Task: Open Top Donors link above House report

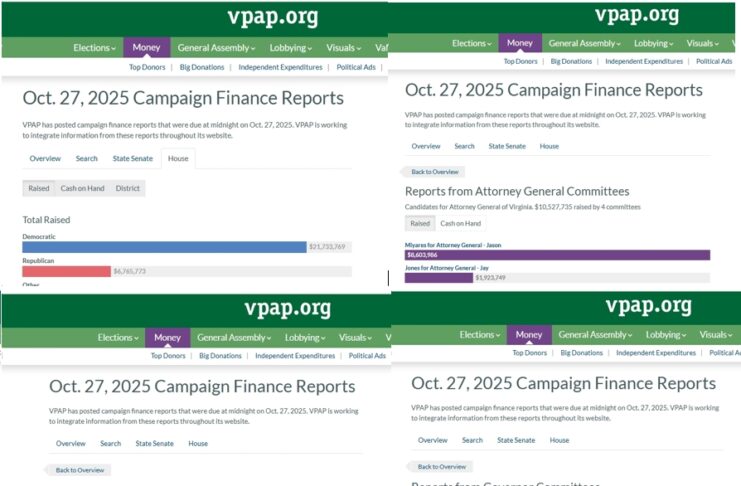Action: [149, 67]
